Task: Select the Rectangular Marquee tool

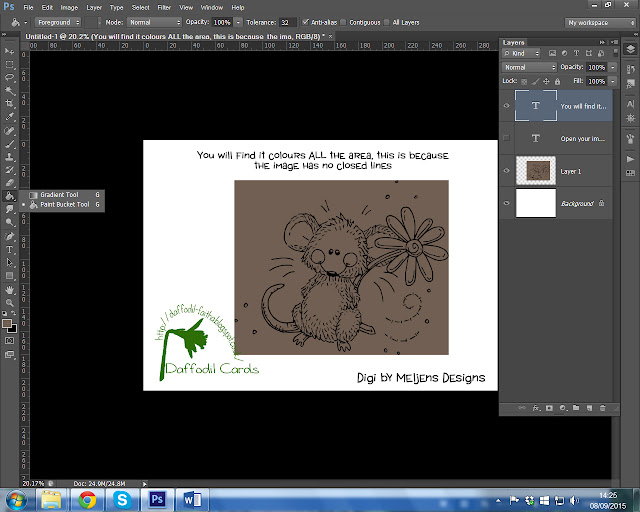Action: tap(9, 65)
